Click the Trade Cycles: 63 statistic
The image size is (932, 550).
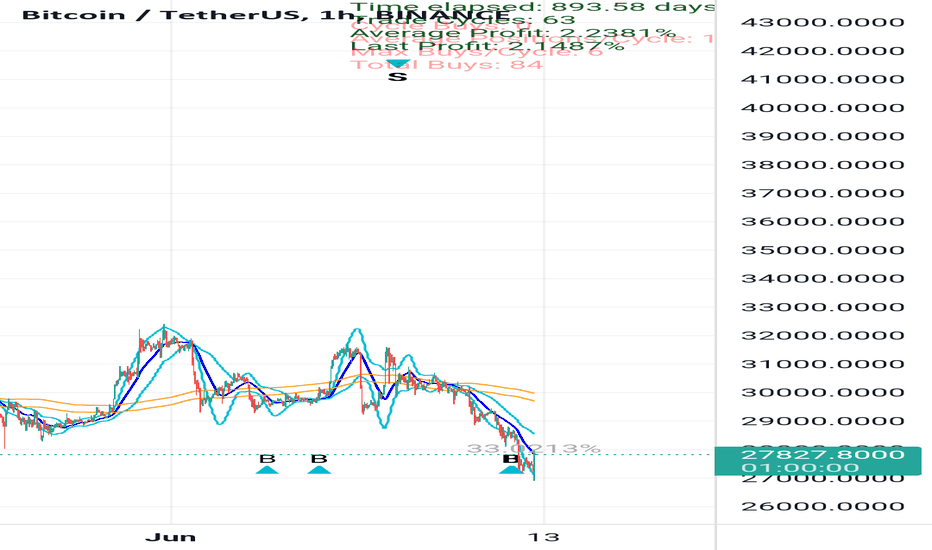[x=462, y=20]
